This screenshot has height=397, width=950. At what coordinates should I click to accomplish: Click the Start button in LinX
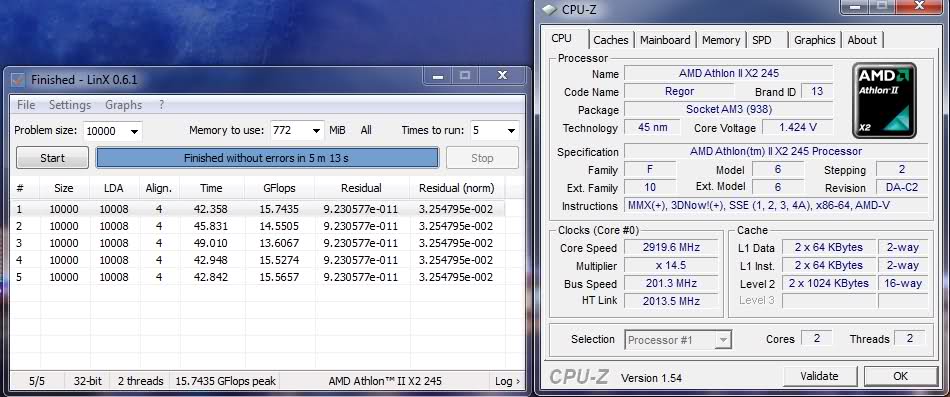(52, 158)
